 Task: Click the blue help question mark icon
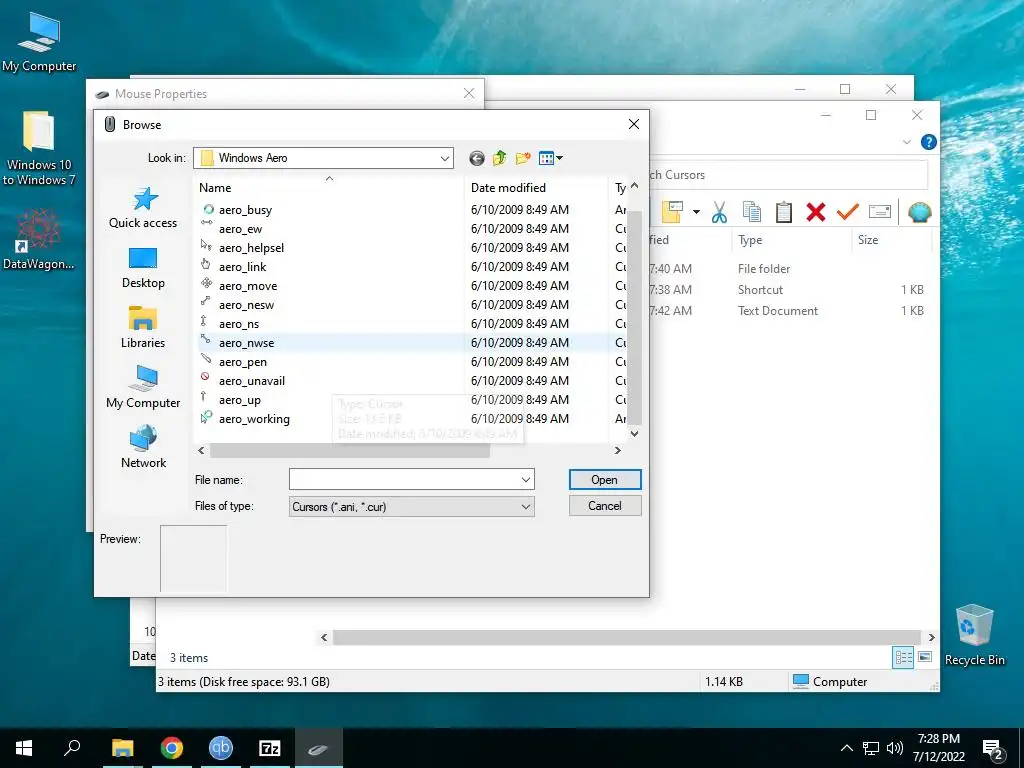click(x=929, y=142)
